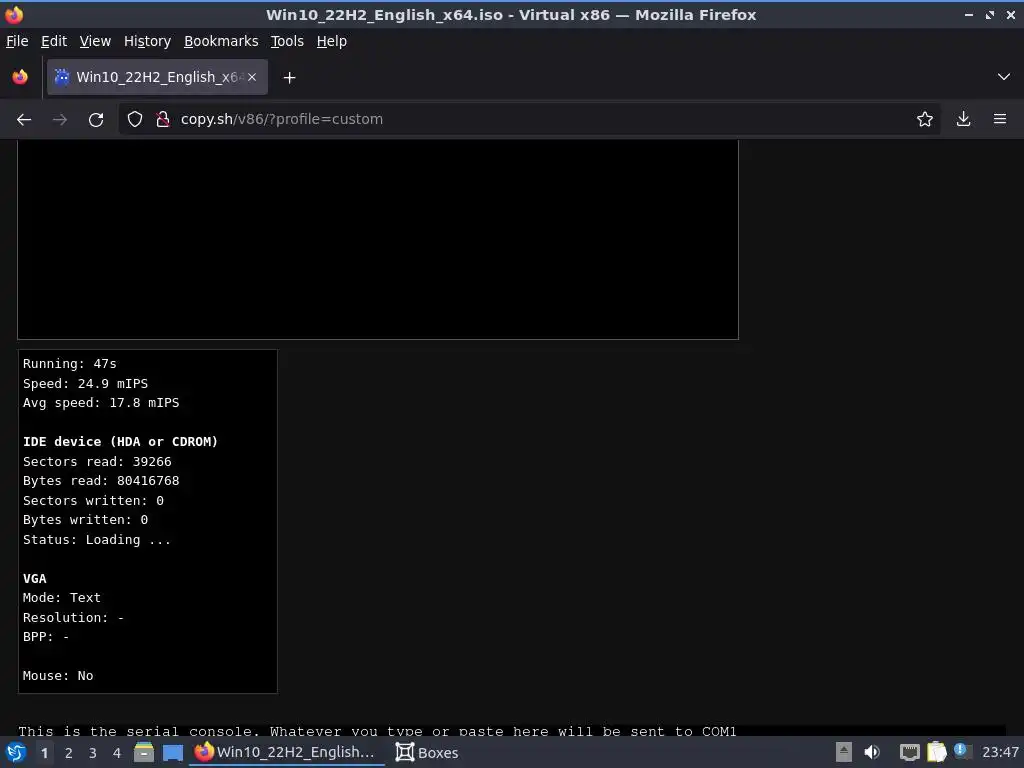Switch to workspace 1
Image resolution: width=1024 pixels, height=768 pixels.
[44, 753]
